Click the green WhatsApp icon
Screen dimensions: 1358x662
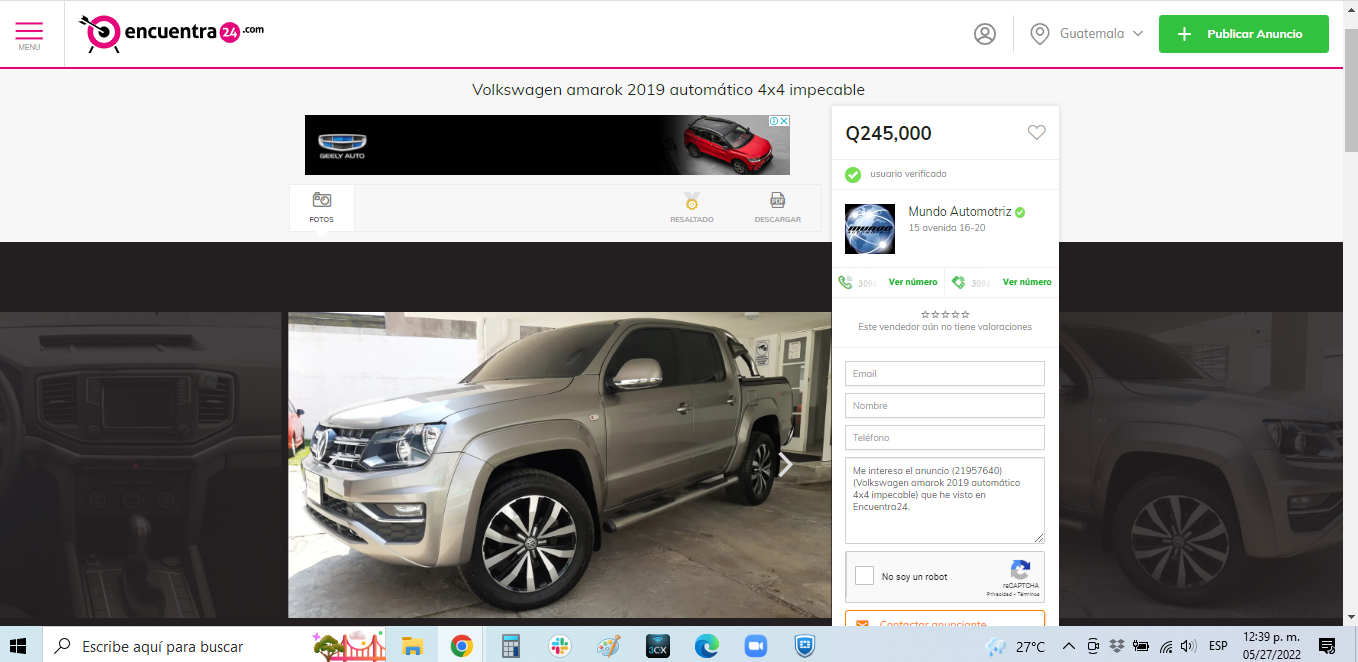click(958, 283)
